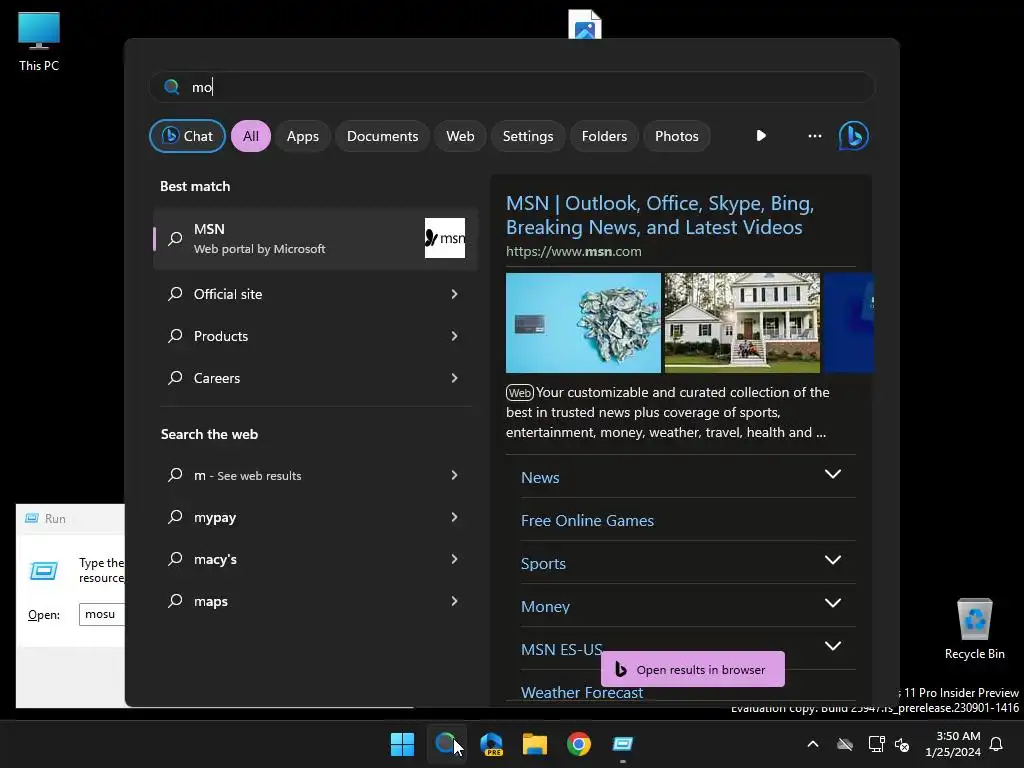Open the Weather Forecast link
Image resolution: width=1024 pixels, height=768 pixels.
click(x=582, y=692)
